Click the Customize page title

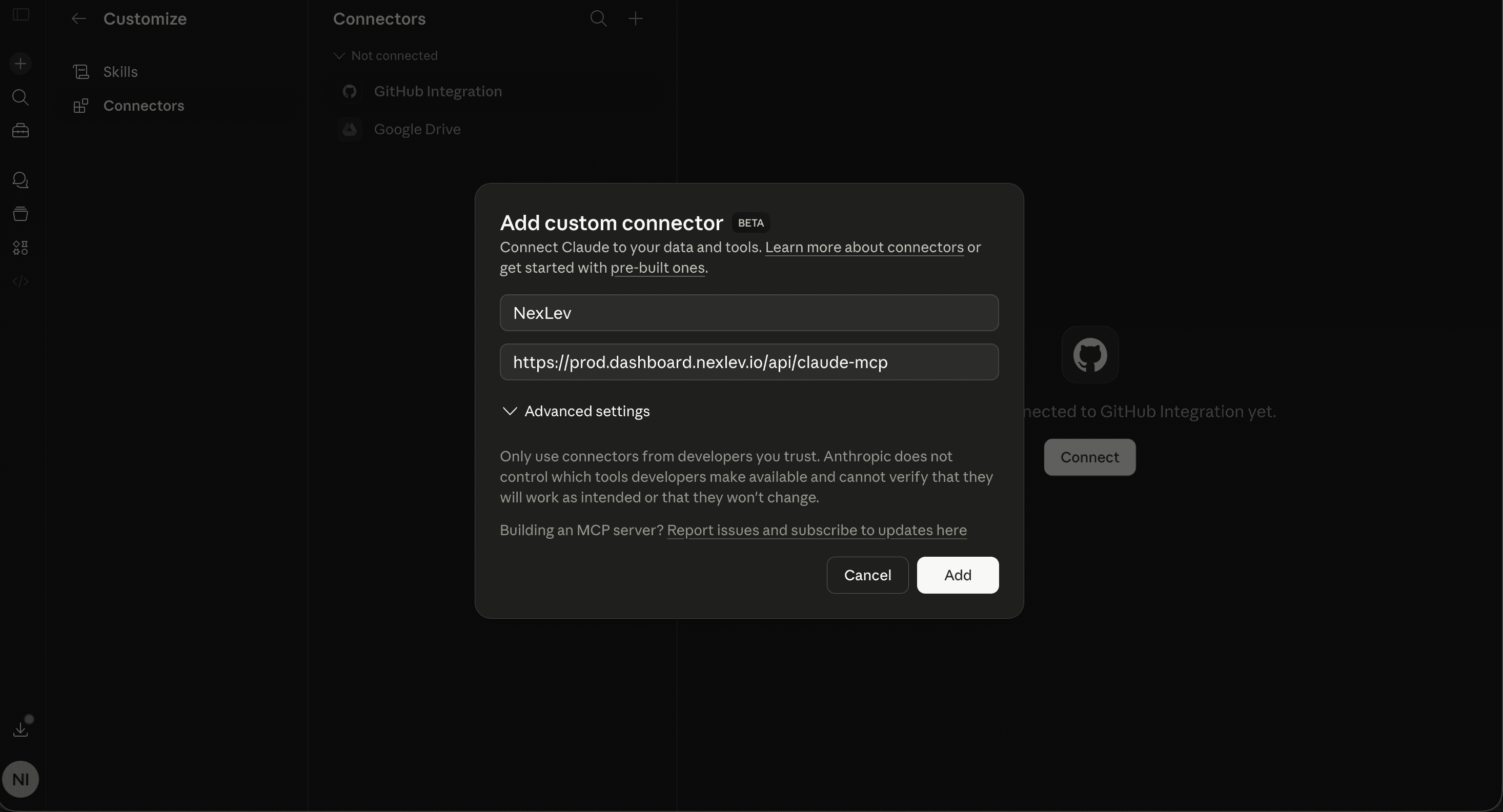pos(145,18)
